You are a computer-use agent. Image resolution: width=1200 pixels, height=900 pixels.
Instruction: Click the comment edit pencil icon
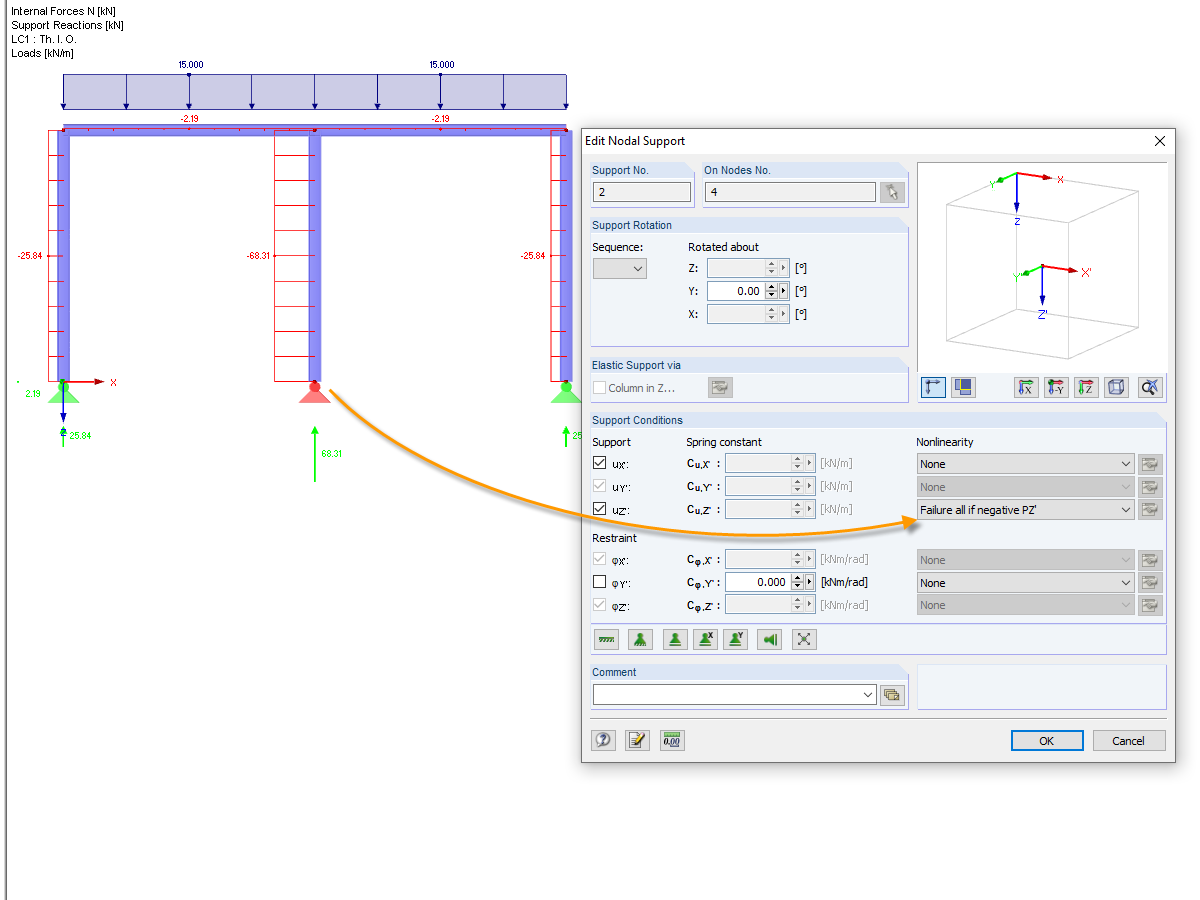coord(637,740)
